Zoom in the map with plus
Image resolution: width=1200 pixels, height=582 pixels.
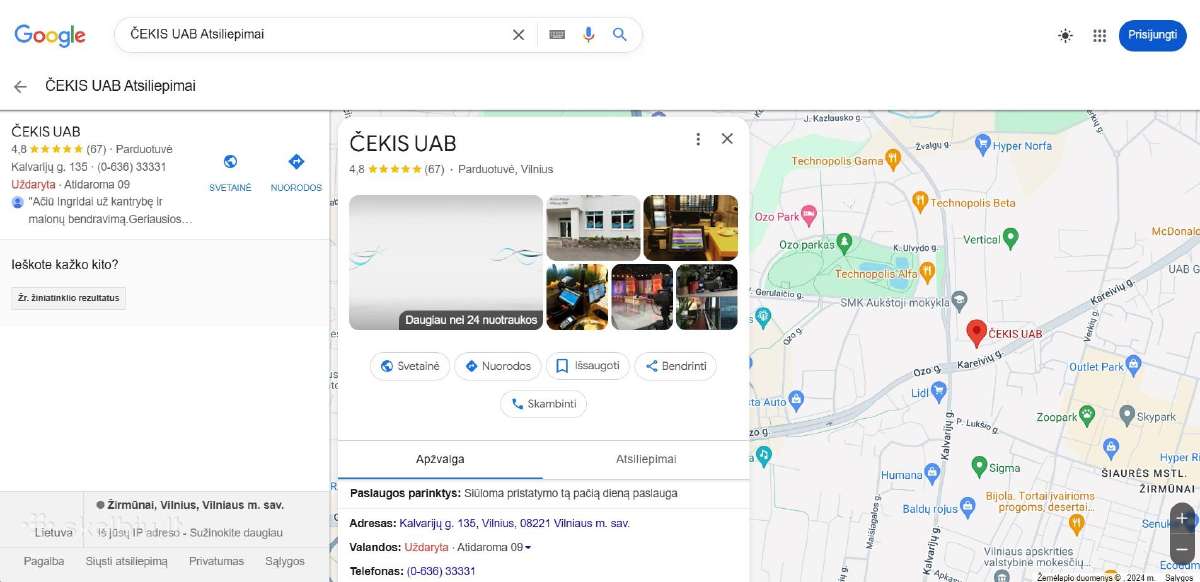click(1183, 518)
